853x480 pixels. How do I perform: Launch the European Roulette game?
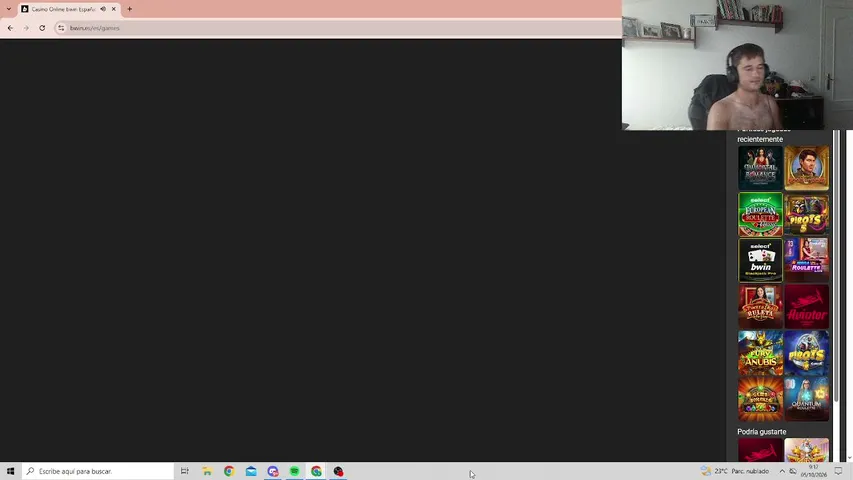760,214
